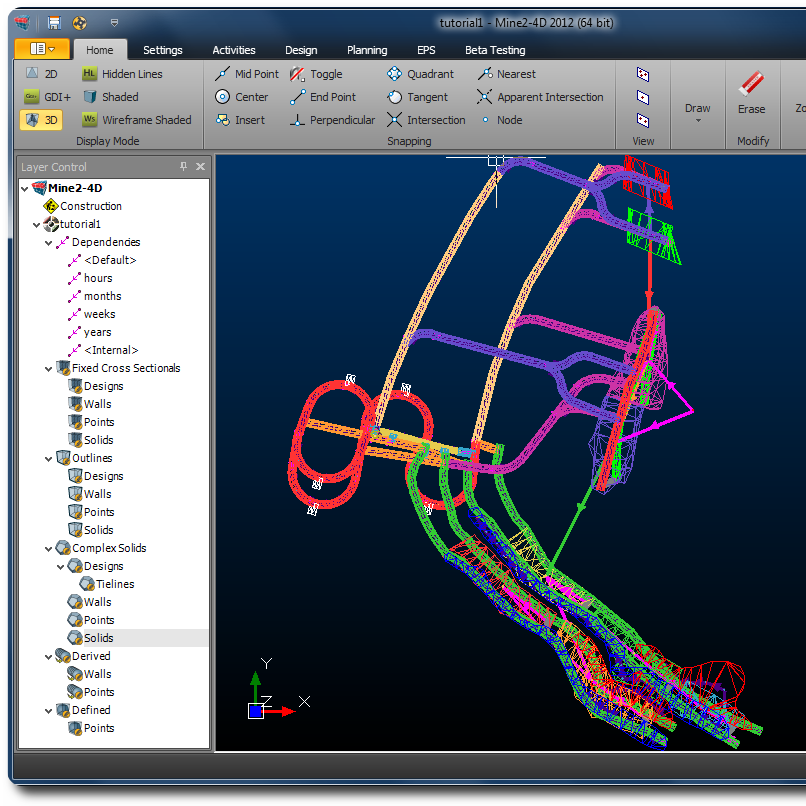Click the Fixed Cross Sectionals layer icon

pos(63,368)
